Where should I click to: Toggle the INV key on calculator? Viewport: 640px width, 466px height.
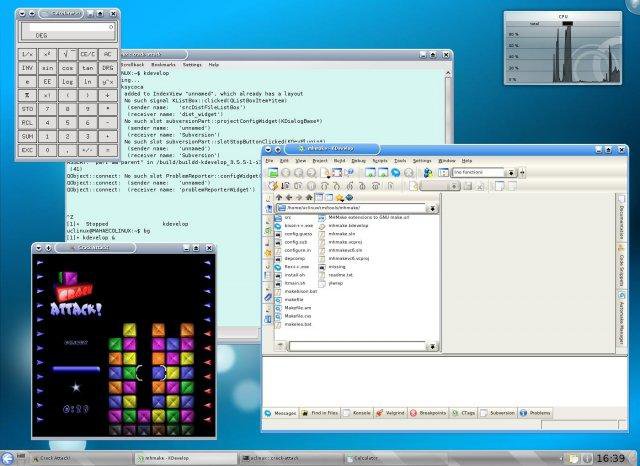27,68
